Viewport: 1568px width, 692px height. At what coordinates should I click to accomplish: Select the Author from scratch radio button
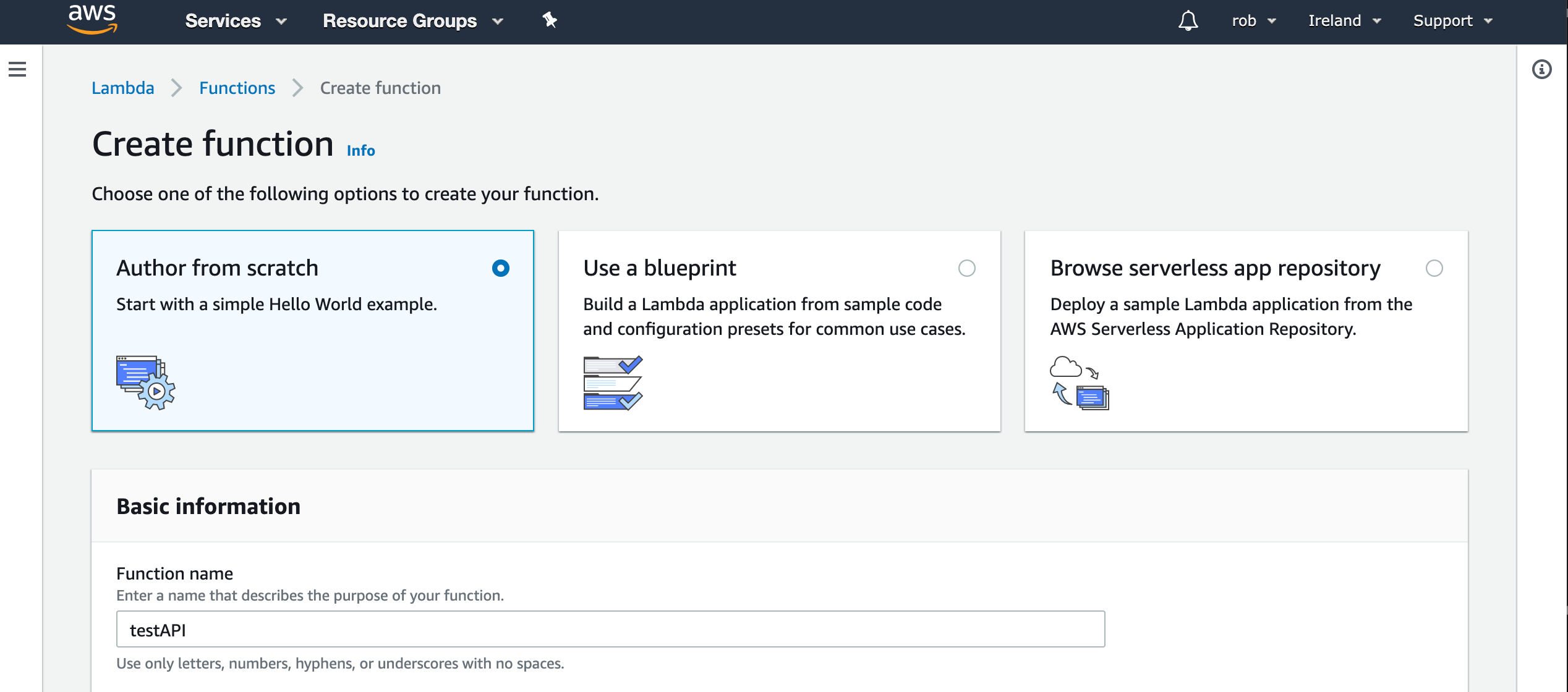(x=500, y=269)
